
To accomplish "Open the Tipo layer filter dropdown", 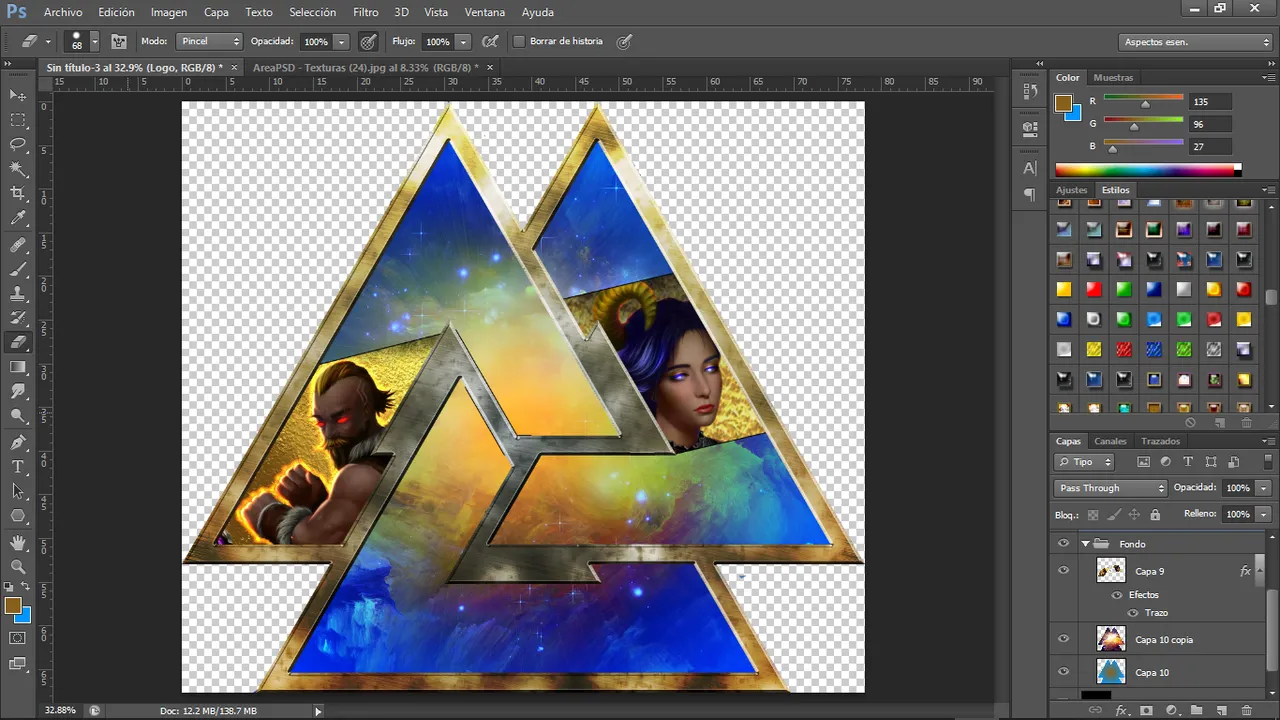I will point(1084,462).
